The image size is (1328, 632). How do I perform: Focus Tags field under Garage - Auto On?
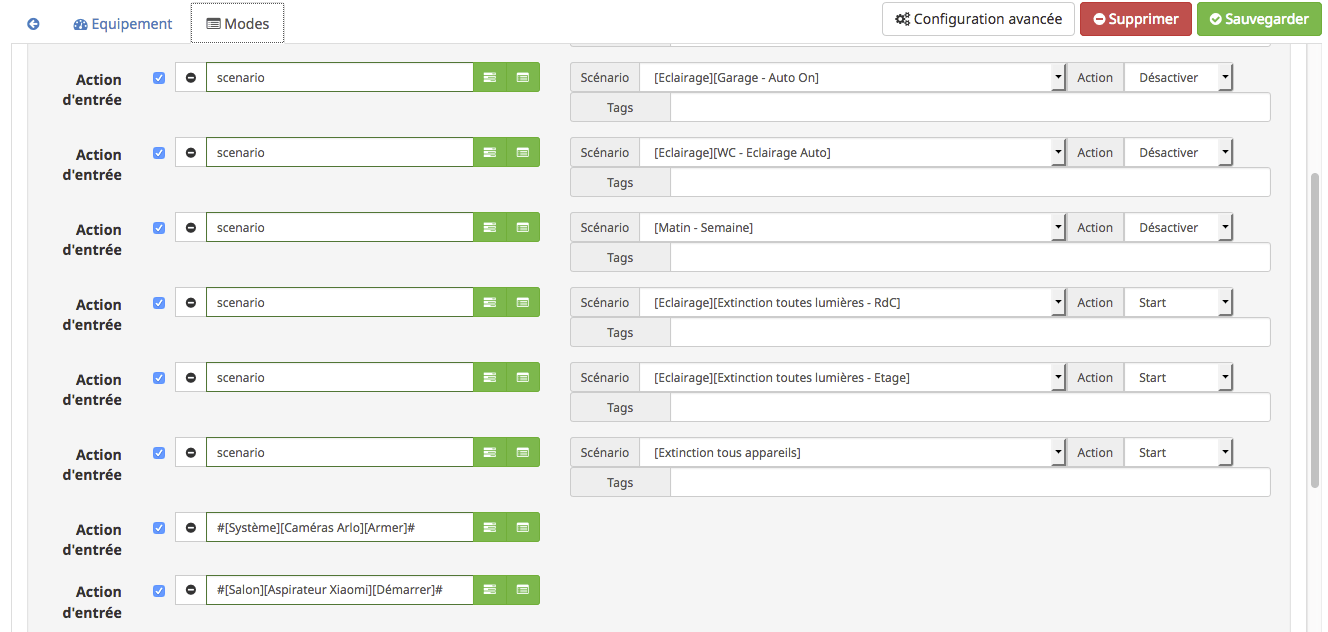970,107
